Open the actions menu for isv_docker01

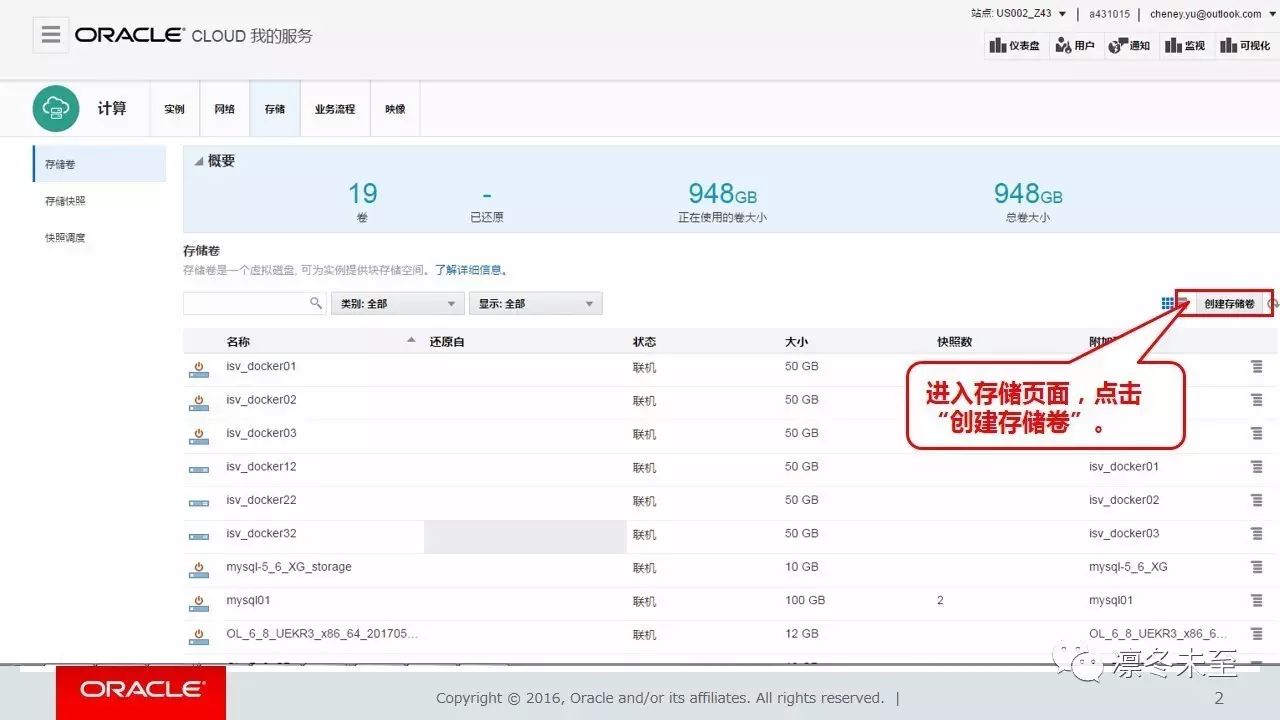coord(1257,367)
